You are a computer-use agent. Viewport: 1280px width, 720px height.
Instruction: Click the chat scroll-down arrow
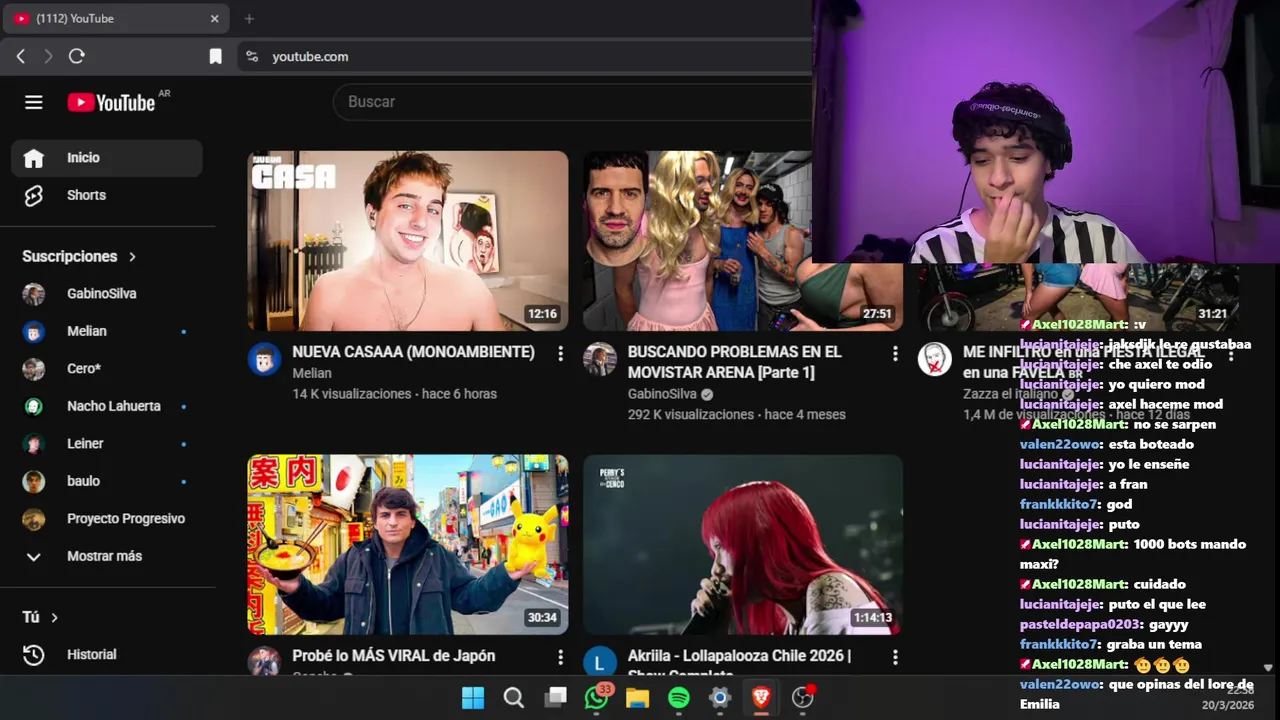point(1268,668)
